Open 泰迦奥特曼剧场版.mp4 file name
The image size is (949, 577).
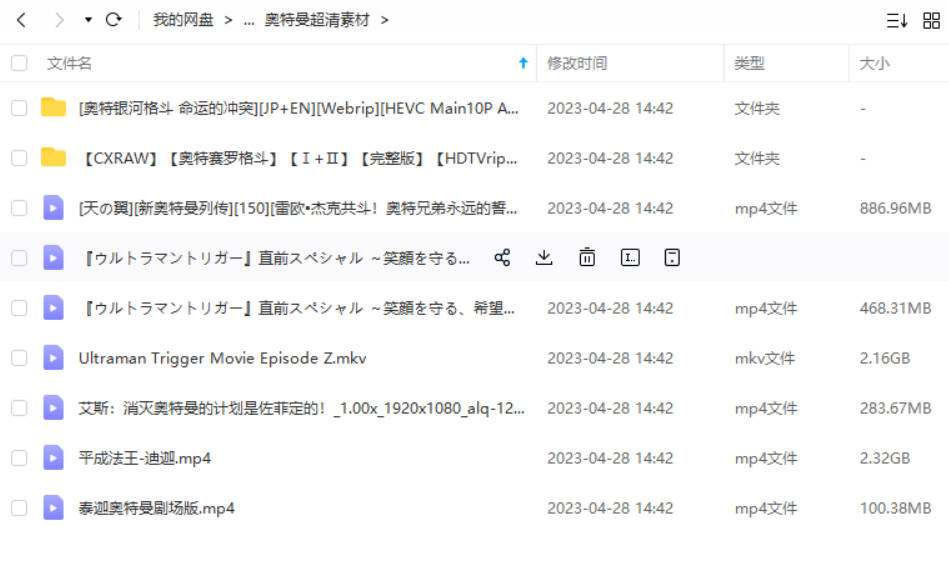coord(156,508)
